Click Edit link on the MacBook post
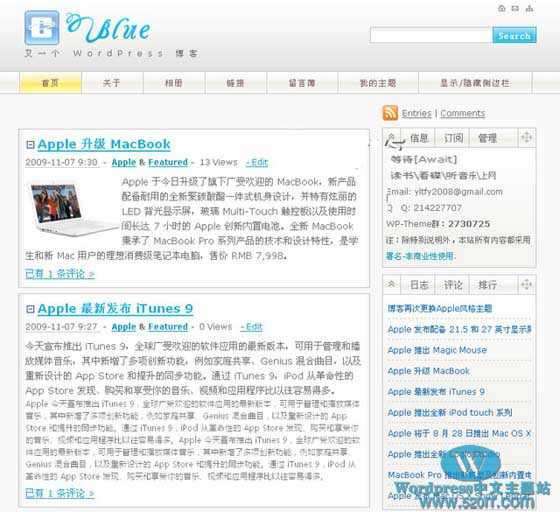 point(257,162)
